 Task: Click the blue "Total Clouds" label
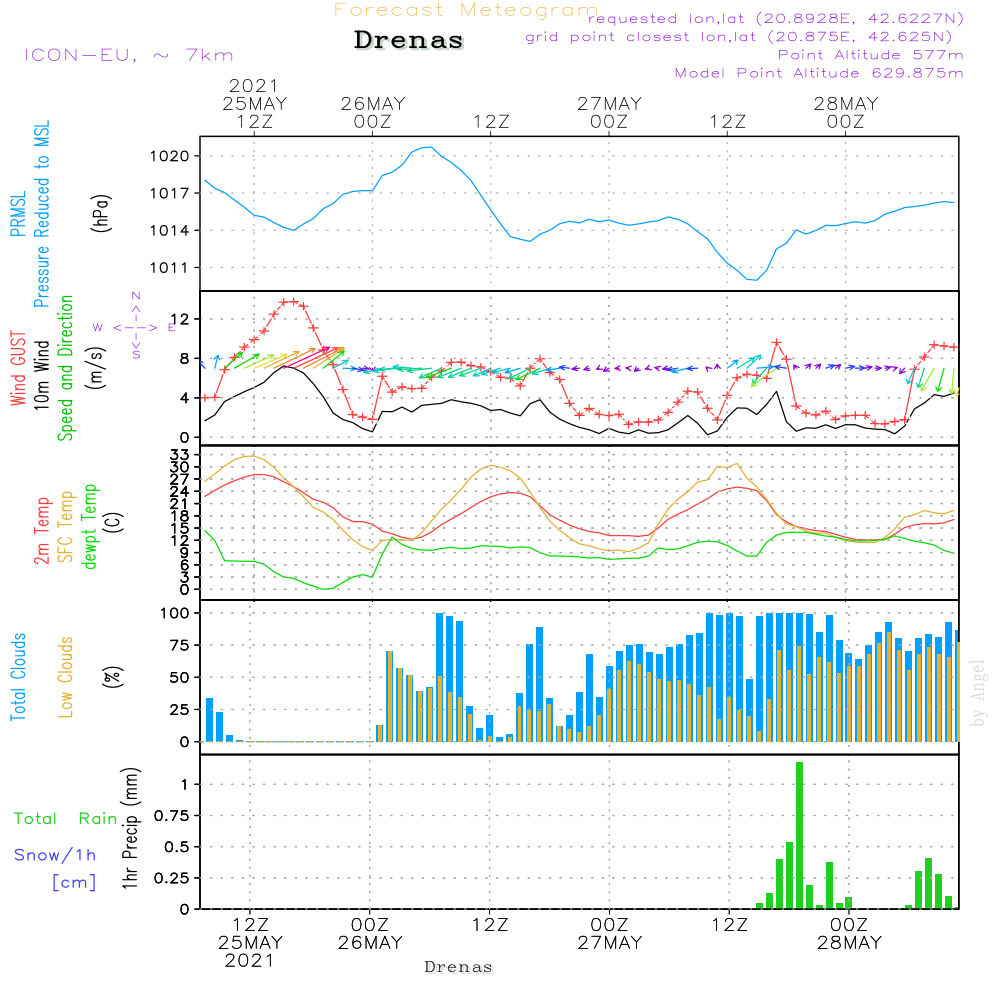click(18, 677)
